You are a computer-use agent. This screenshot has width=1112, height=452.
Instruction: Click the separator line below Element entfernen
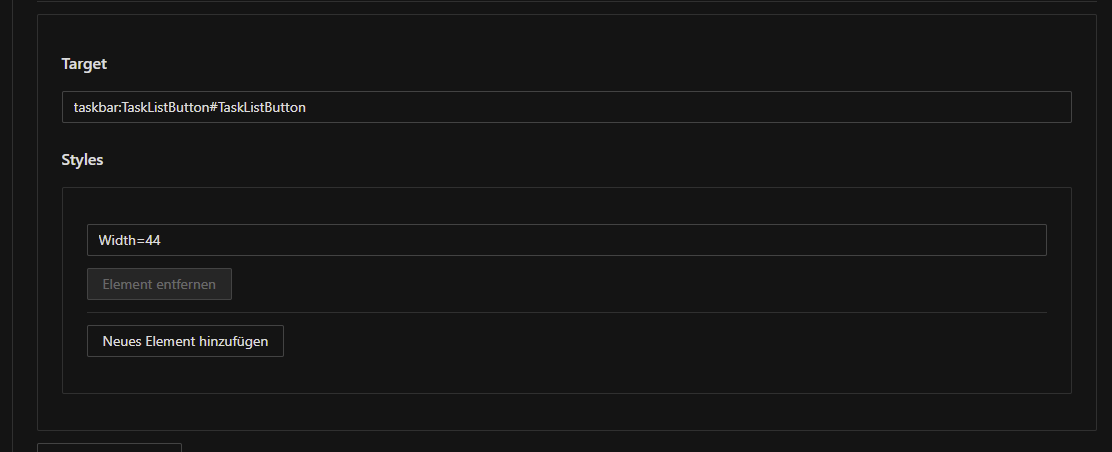pyautogui.click(x=566, y=312)
